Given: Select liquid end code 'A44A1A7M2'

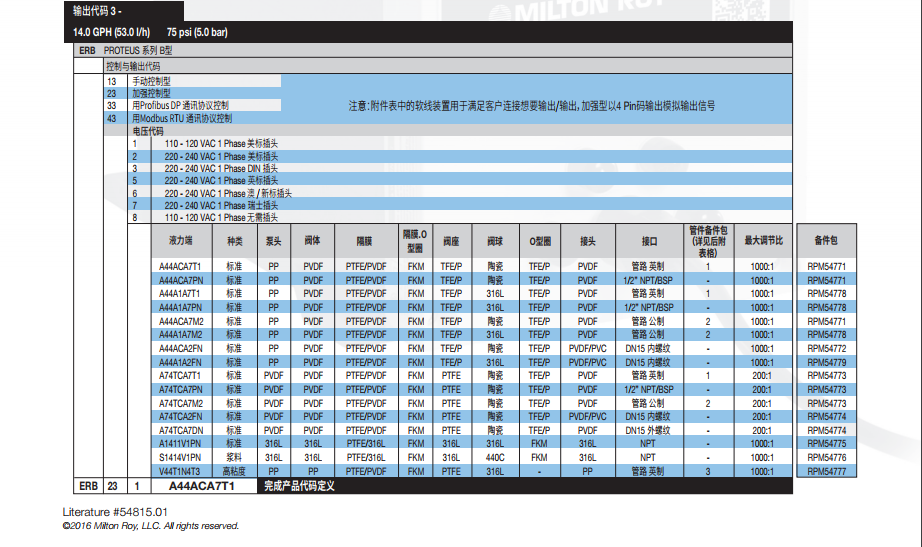Looking at the screenshot, I should click(x=181, y=335).
